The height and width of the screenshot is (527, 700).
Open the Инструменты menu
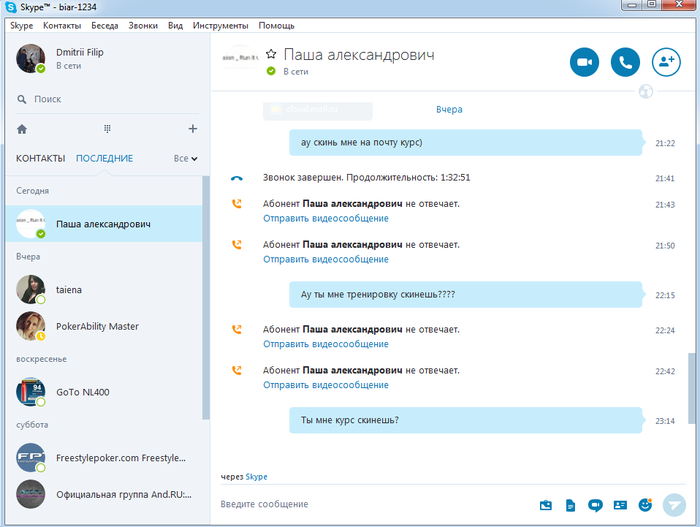(221, 25)
